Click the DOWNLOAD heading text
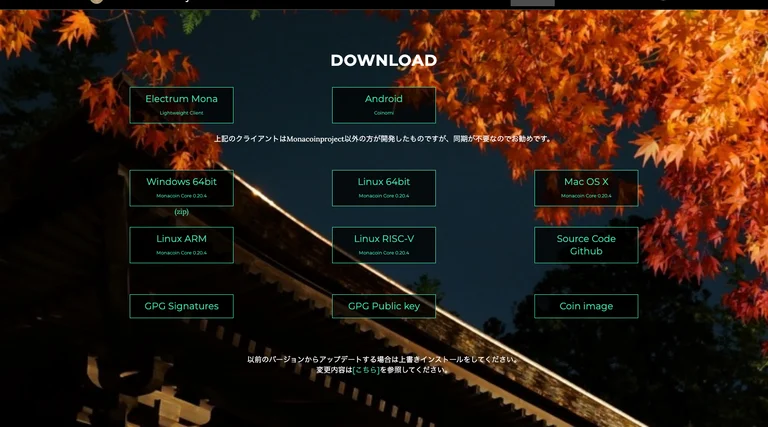 tap(384, 60)
